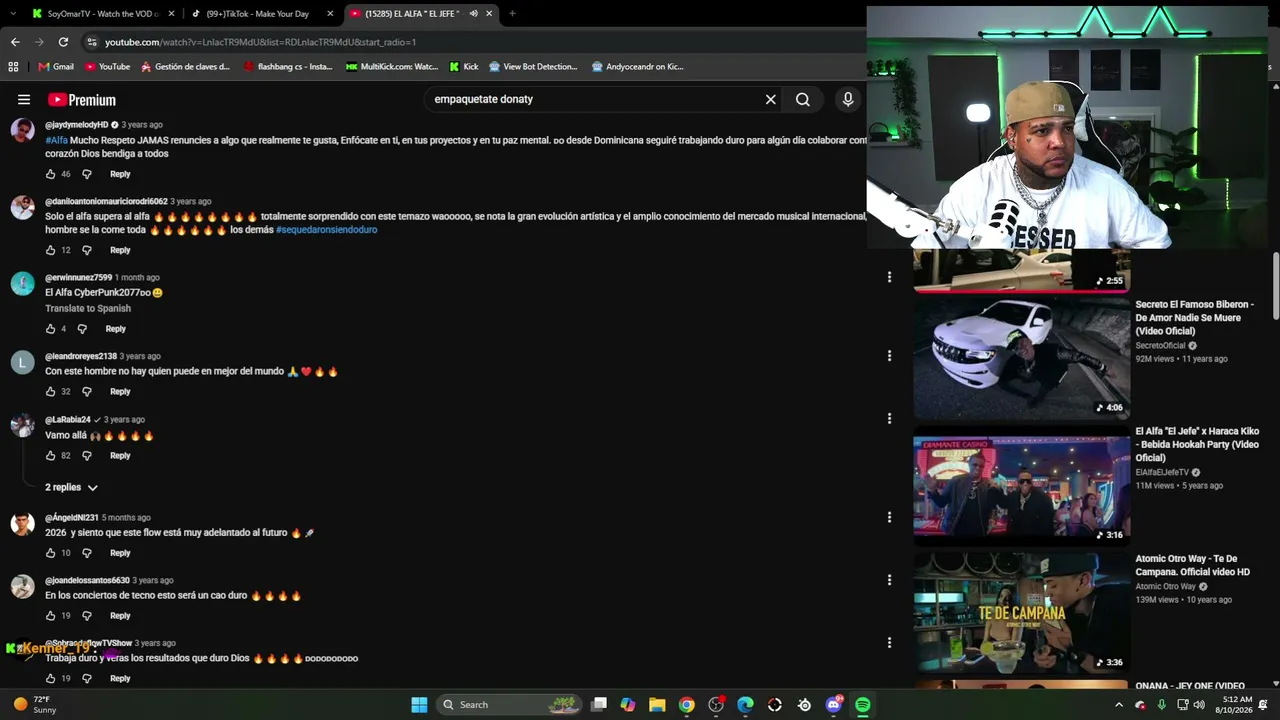Close the TikTok tab
Viewport: 1280px width, 720px height.
[331, 14]
